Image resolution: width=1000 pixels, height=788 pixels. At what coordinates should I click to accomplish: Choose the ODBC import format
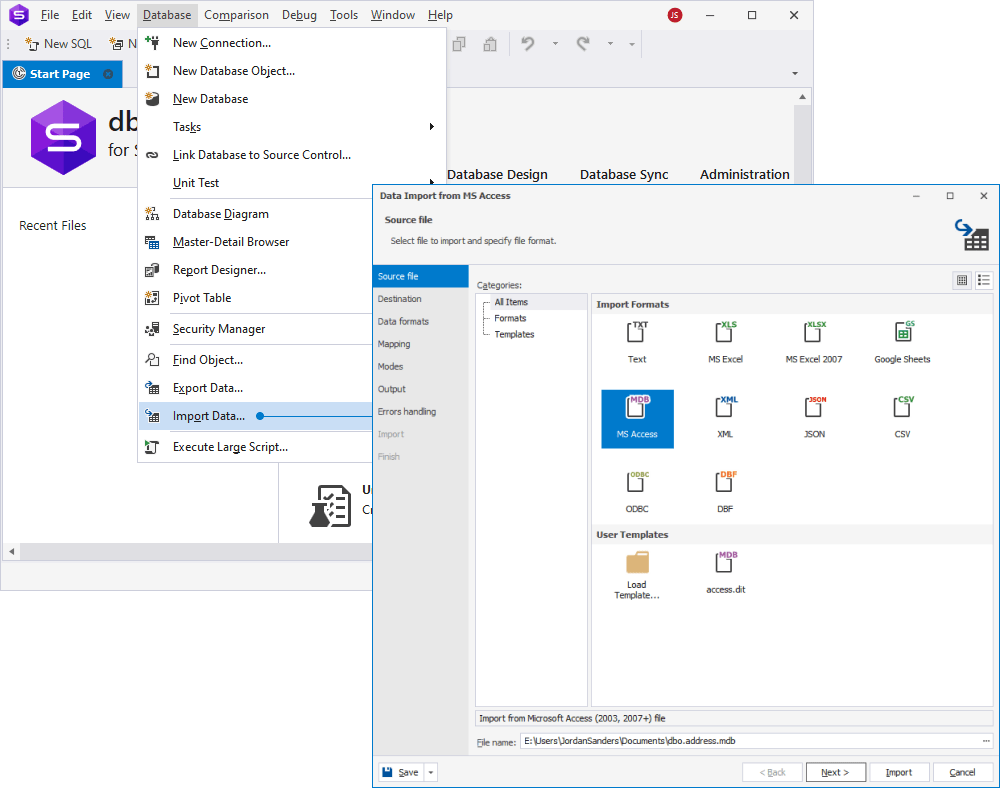(x=637, y=492)
